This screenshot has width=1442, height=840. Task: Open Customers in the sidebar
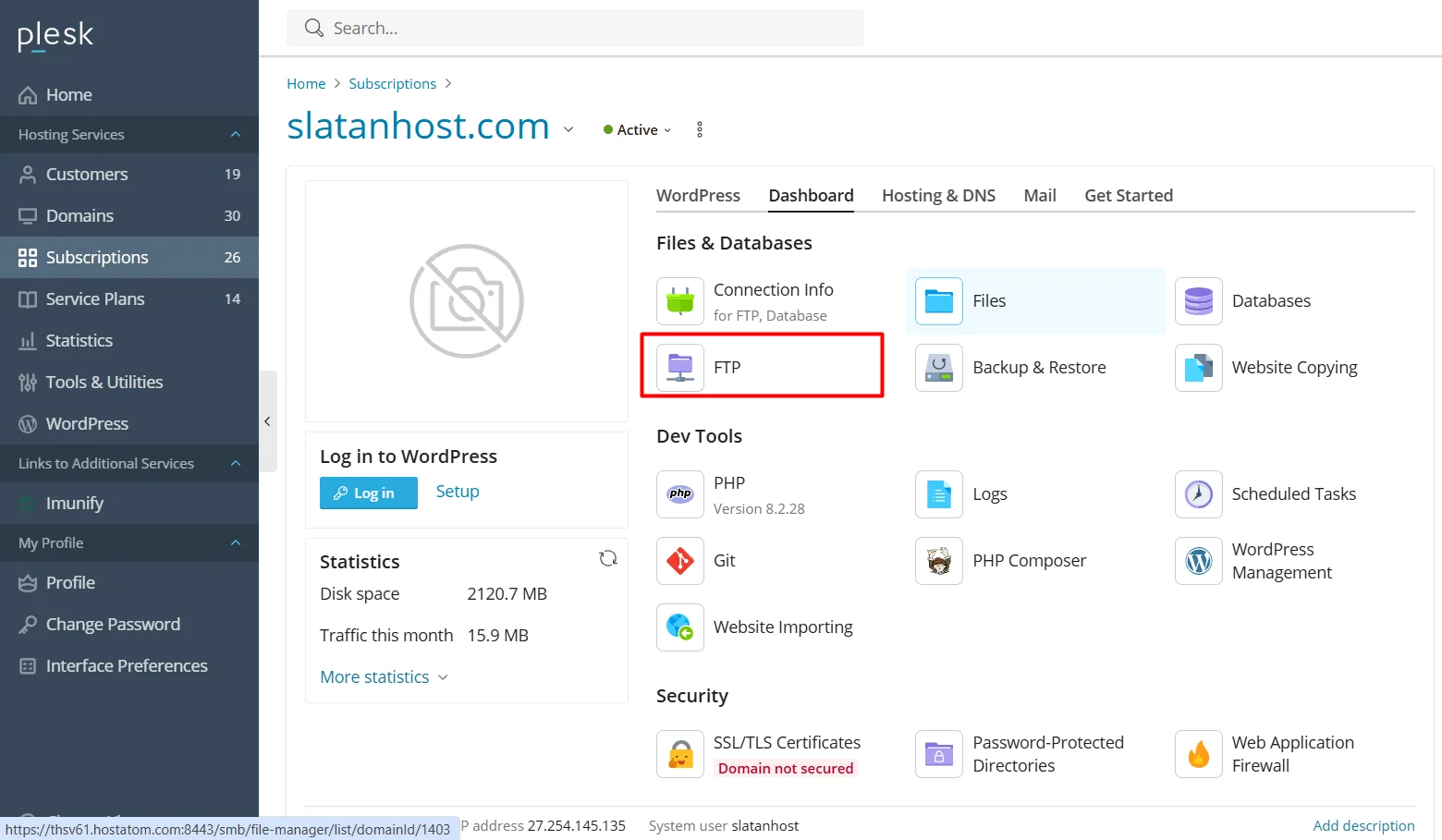[129, 175]
